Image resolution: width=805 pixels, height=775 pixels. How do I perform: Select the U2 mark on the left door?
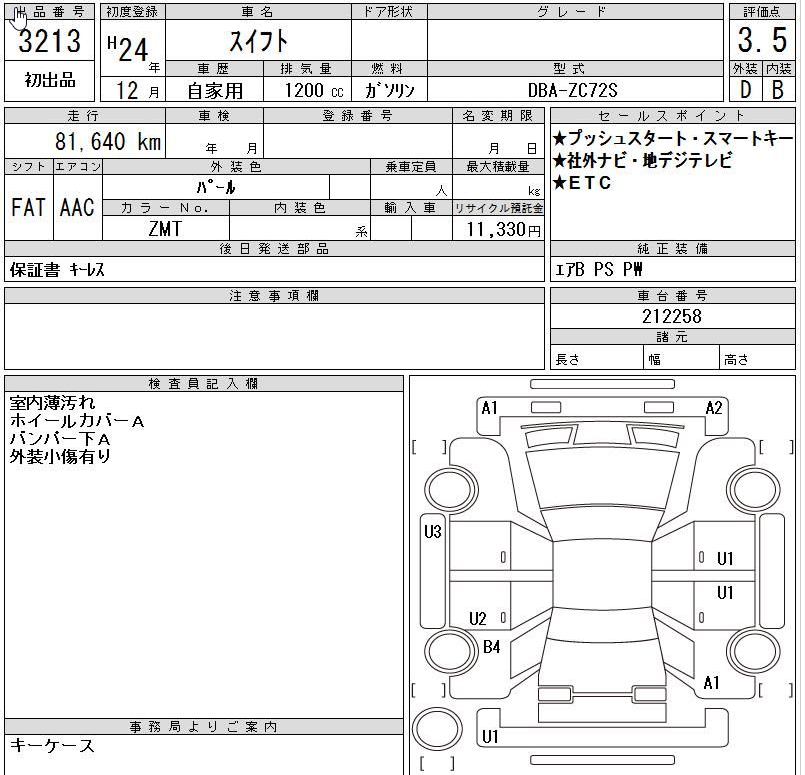tap(478, 619)
